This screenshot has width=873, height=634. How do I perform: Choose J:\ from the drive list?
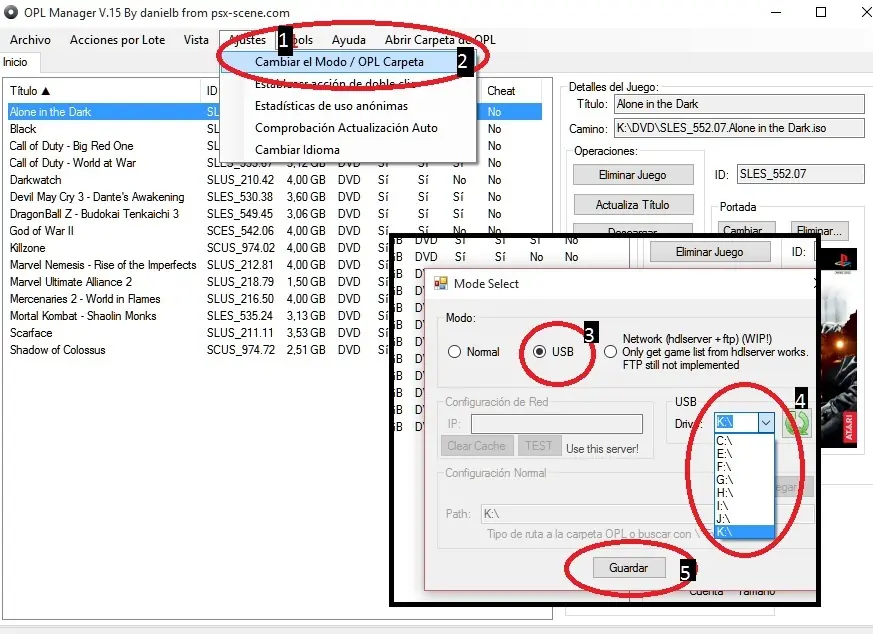point(744,519)
